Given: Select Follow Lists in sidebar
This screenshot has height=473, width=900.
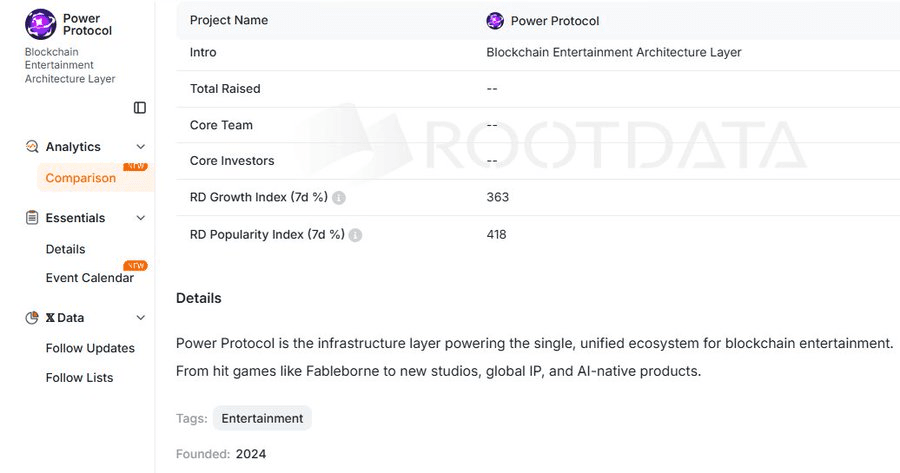Looking at the screenshot, I should tap(79, 377).
